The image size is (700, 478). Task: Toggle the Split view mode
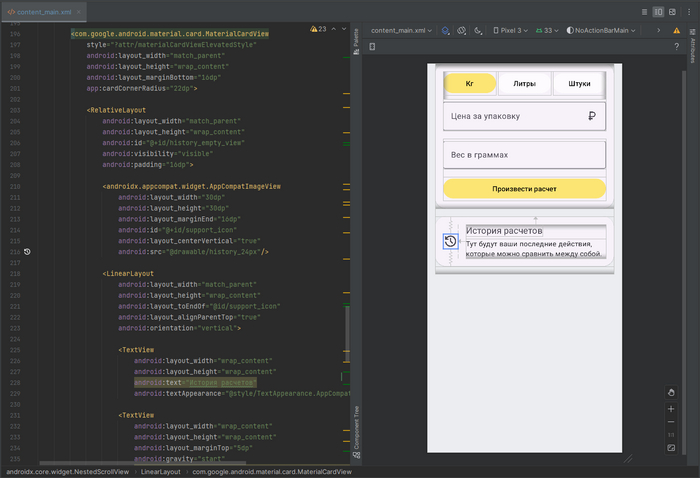point(658,12)
